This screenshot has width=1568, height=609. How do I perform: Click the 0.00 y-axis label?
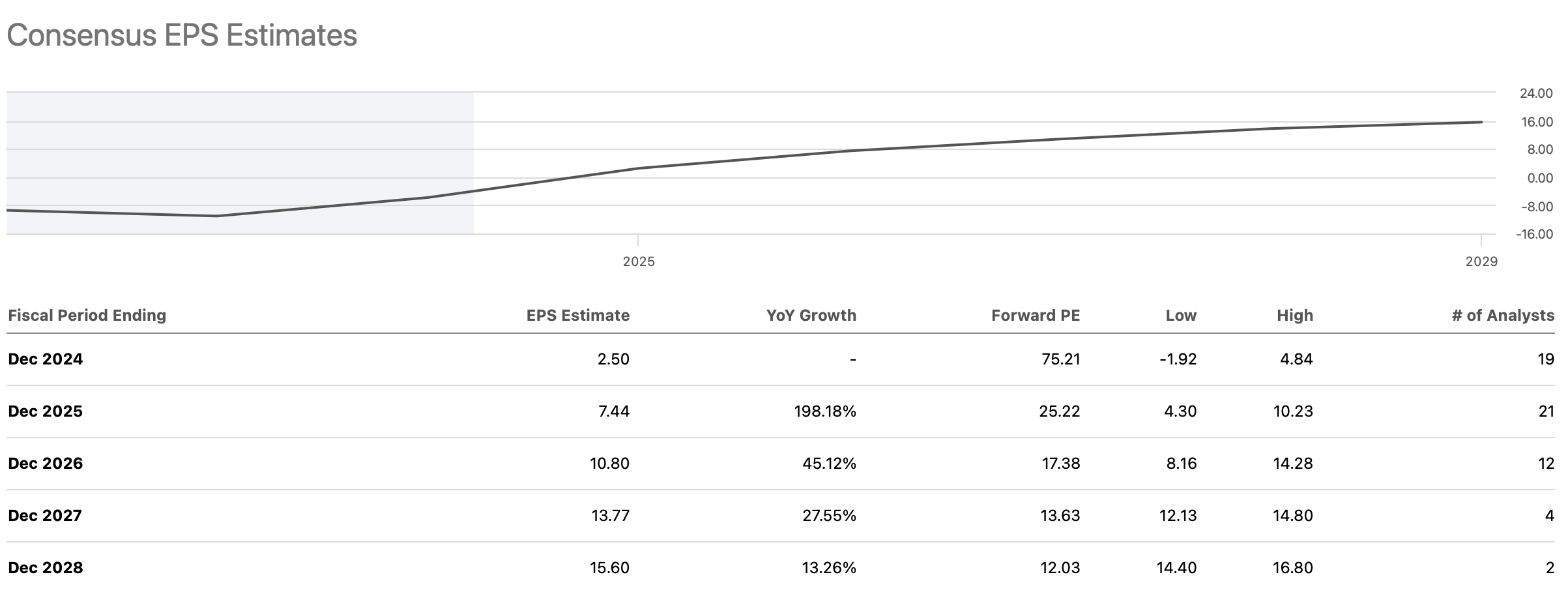click(1540, 179)
